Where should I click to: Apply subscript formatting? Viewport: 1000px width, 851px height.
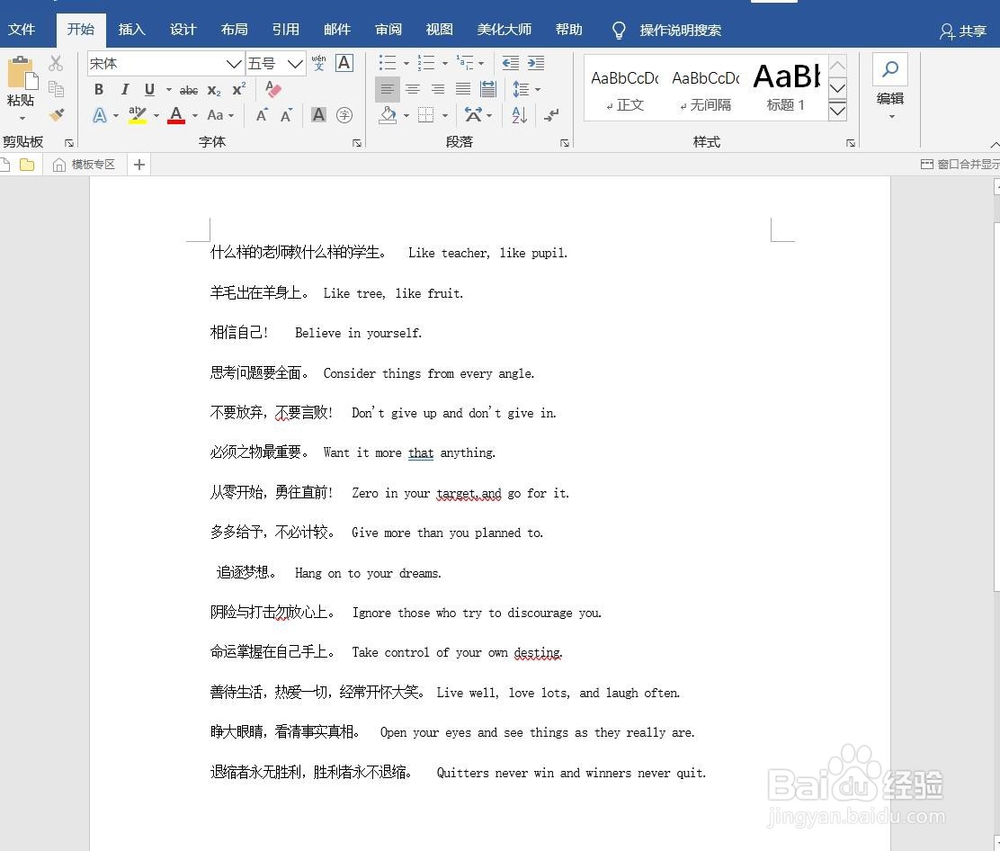point(216,90)
